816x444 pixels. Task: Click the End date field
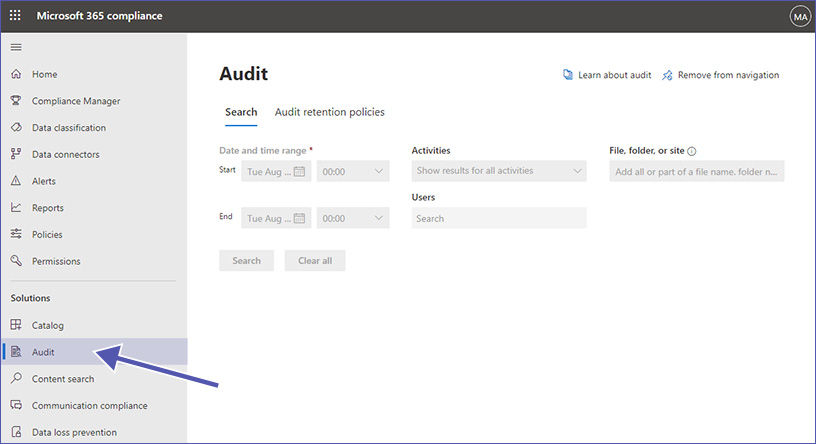(276, 218)
